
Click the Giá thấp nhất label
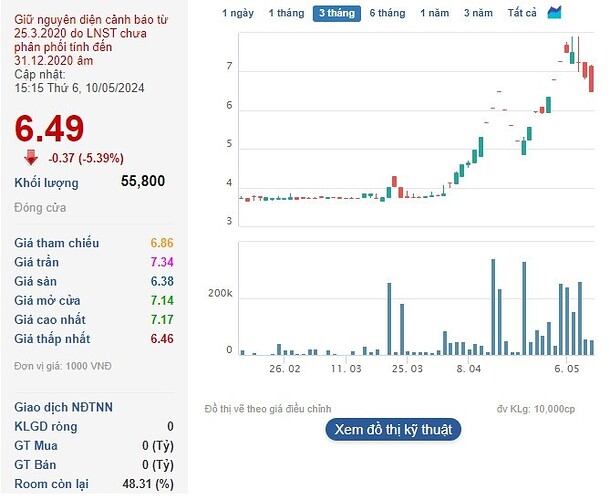point(52,339)
